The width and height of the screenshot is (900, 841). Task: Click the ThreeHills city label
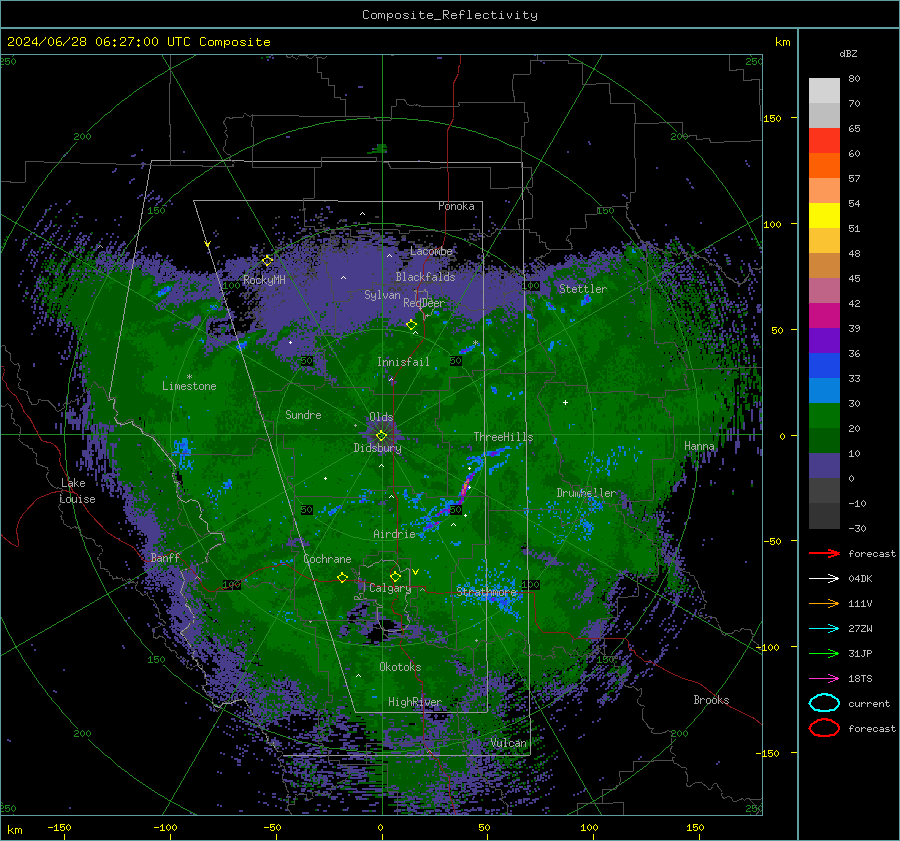pyautogui.click(x=503, y=437)
